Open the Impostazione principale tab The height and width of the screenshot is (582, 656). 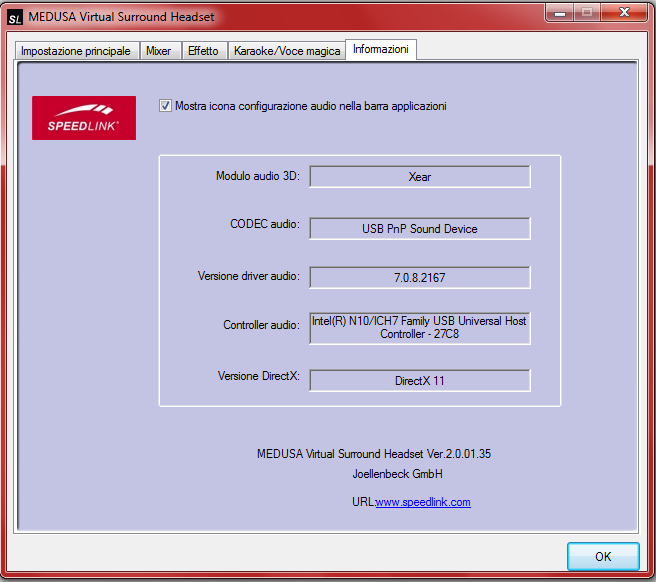tap(76, 51)
